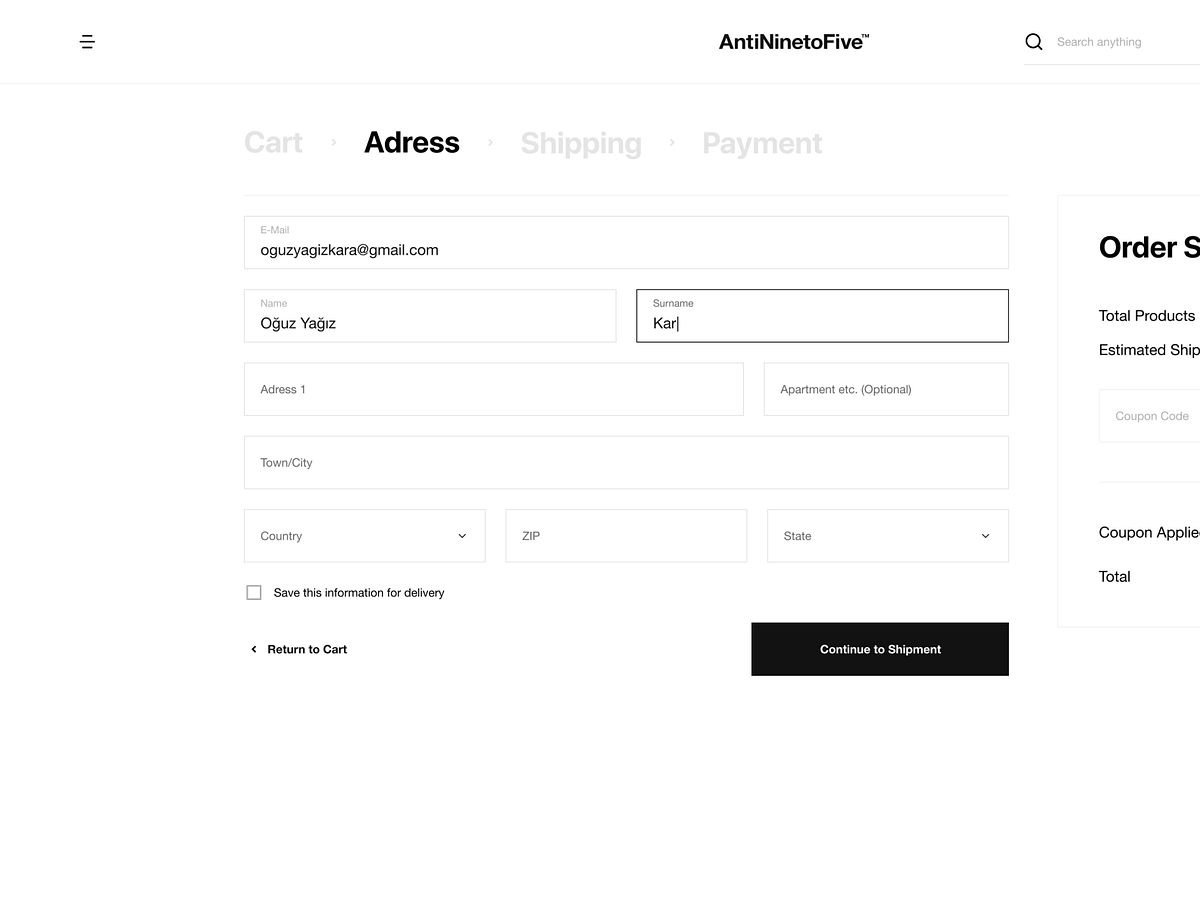Viewport: 1200px width, 900px height.
Task: Click the breadcrumb arrow after Cart
Action: 333,143
